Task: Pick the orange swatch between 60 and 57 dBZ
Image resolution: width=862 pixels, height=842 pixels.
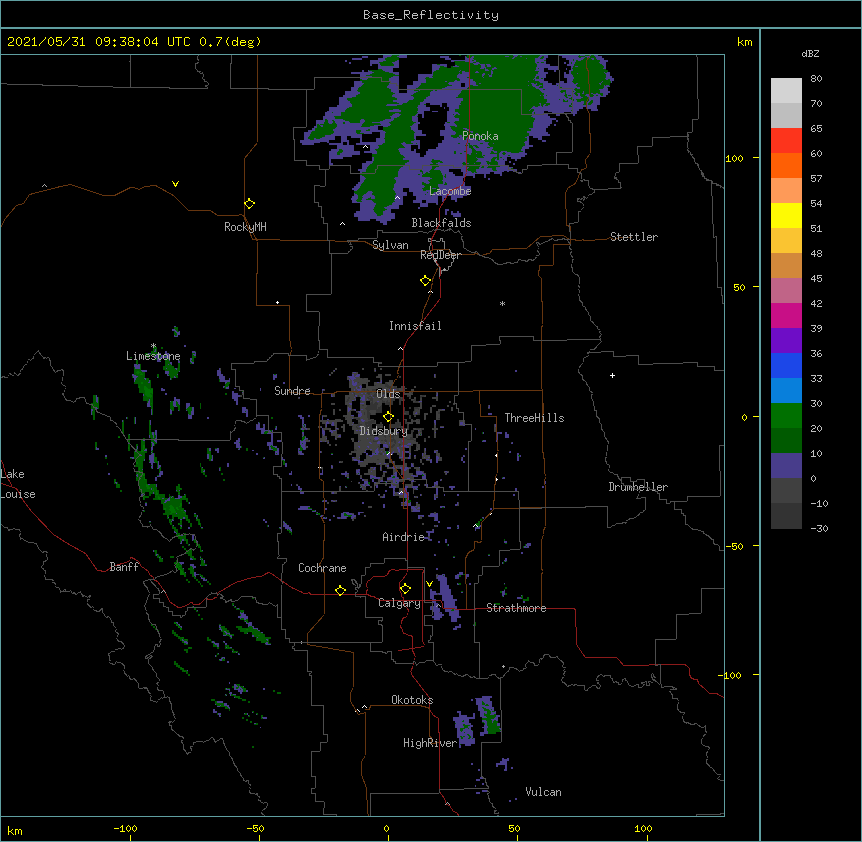Action: point(786,165)
